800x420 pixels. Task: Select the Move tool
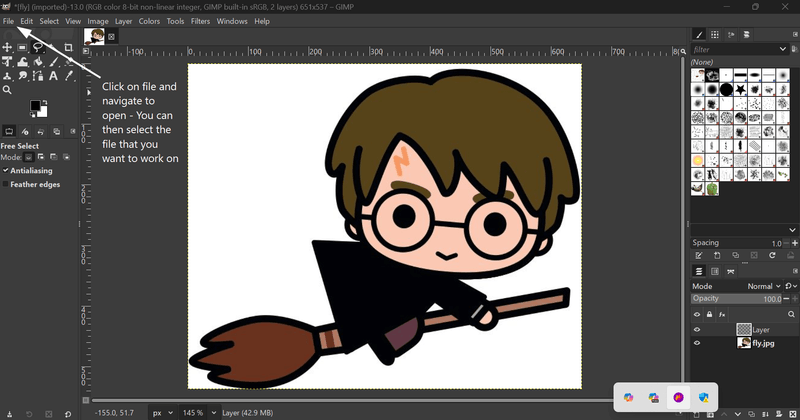tap(7, 47)
